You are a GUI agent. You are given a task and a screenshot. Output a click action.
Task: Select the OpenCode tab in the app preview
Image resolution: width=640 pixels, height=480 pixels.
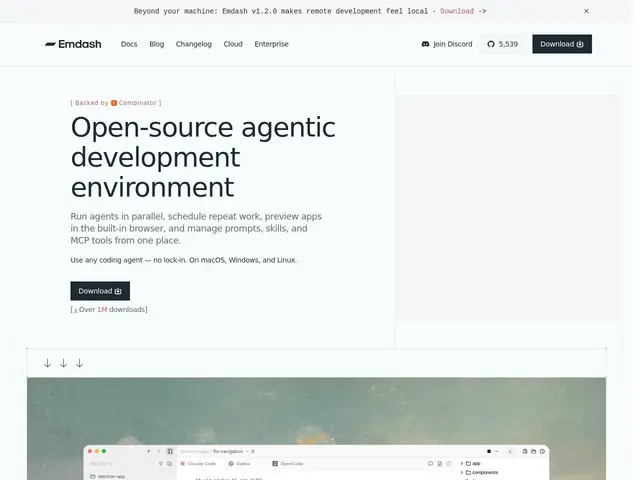[x=288, y=464]
